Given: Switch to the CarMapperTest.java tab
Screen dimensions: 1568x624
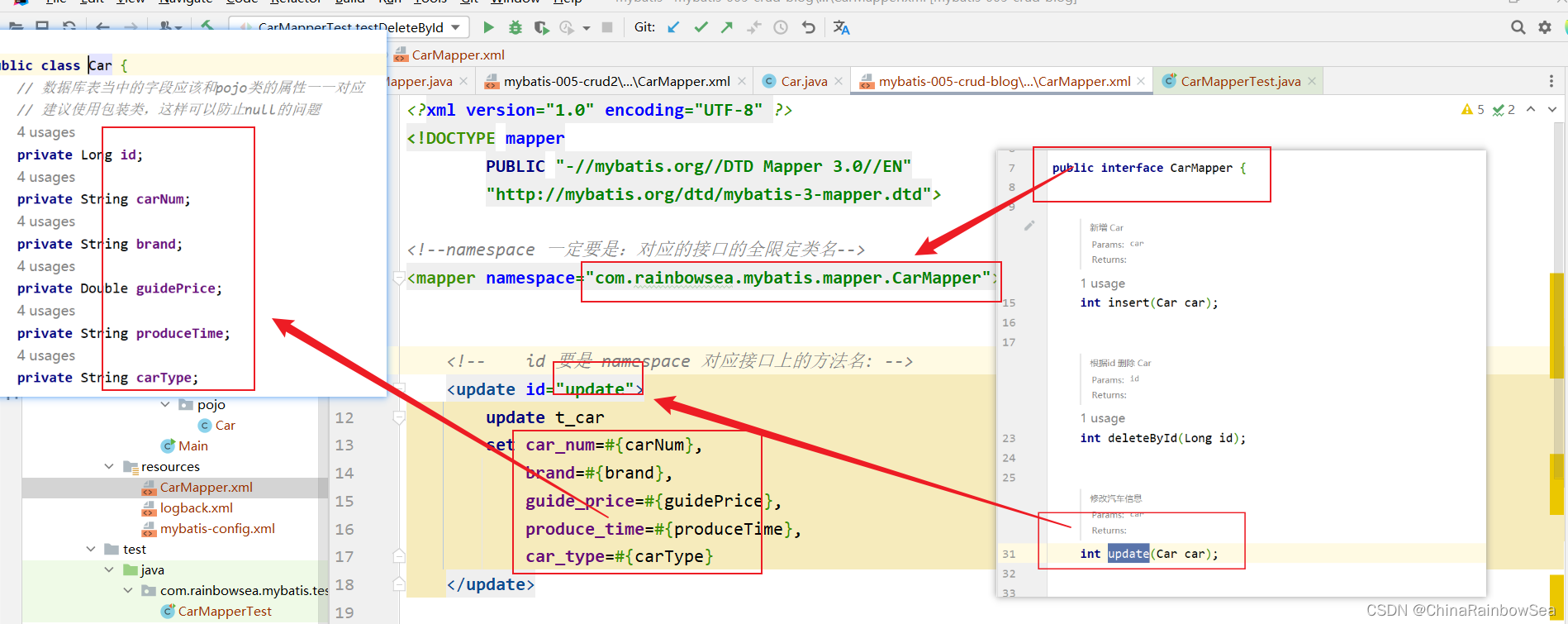Looking at the screenshot, I should [1239, 81].
